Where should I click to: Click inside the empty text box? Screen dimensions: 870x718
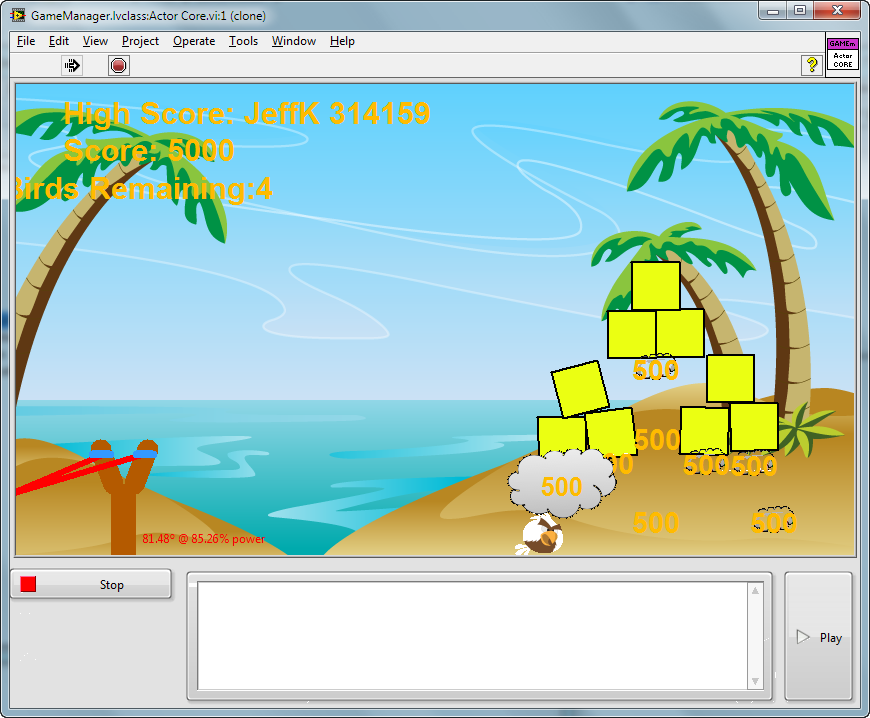coord(473,636)
